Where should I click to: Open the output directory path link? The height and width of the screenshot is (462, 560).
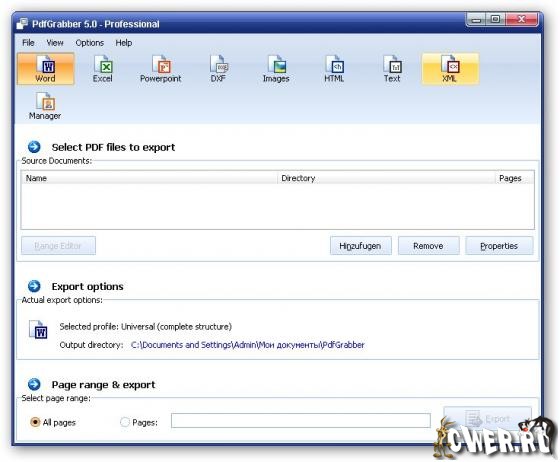click(248, 345)
